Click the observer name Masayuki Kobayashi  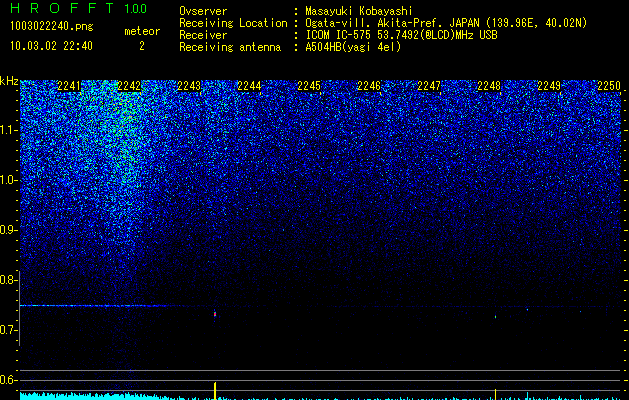pos(359,11)
